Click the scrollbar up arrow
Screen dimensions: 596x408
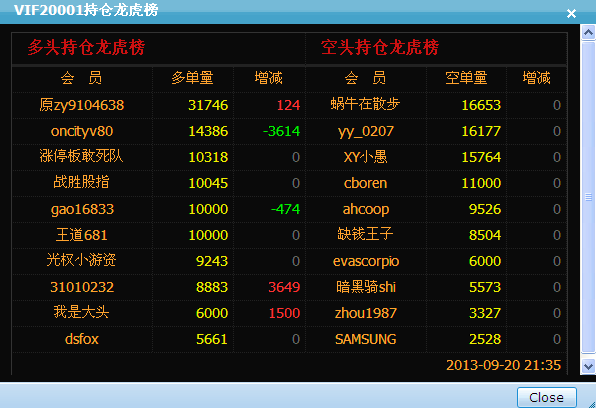coord(588,33)
